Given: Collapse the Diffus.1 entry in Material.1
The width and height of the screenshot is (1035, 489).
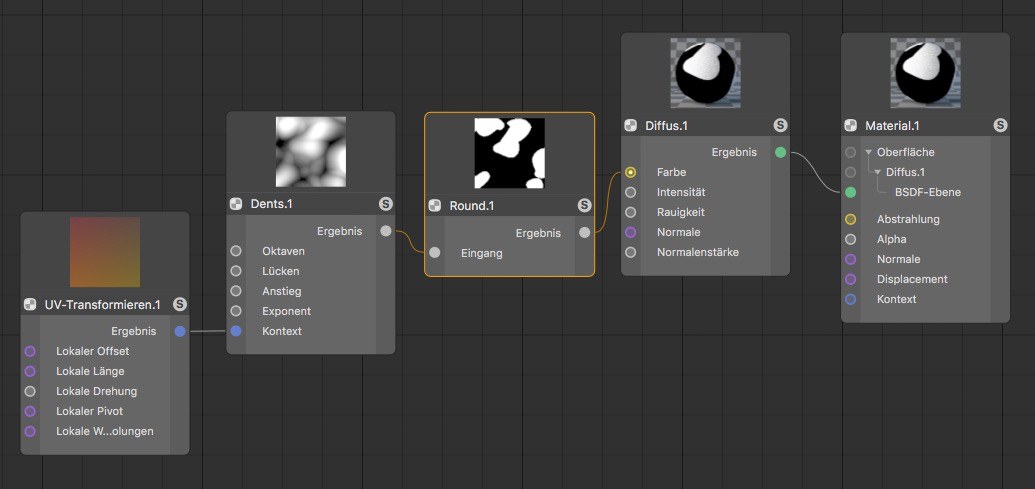Looking at the screenshot, I should (877, 172).
